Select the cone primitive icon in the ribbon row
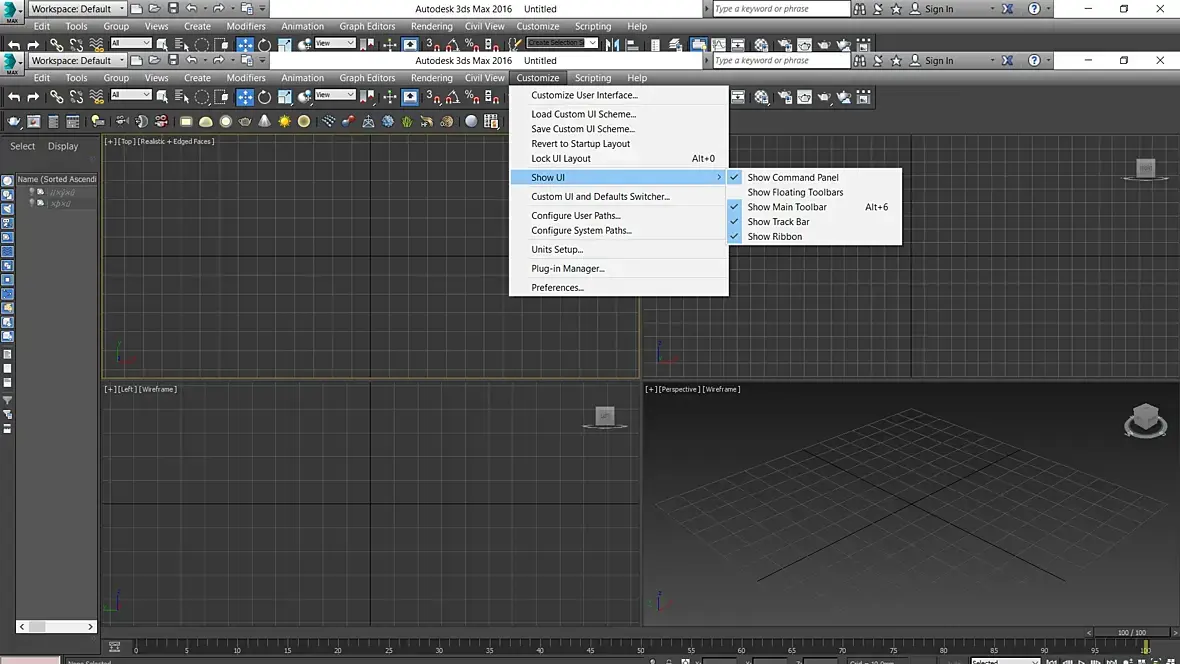The height and width of the screenshot is (664, 1180). [265, 122]
